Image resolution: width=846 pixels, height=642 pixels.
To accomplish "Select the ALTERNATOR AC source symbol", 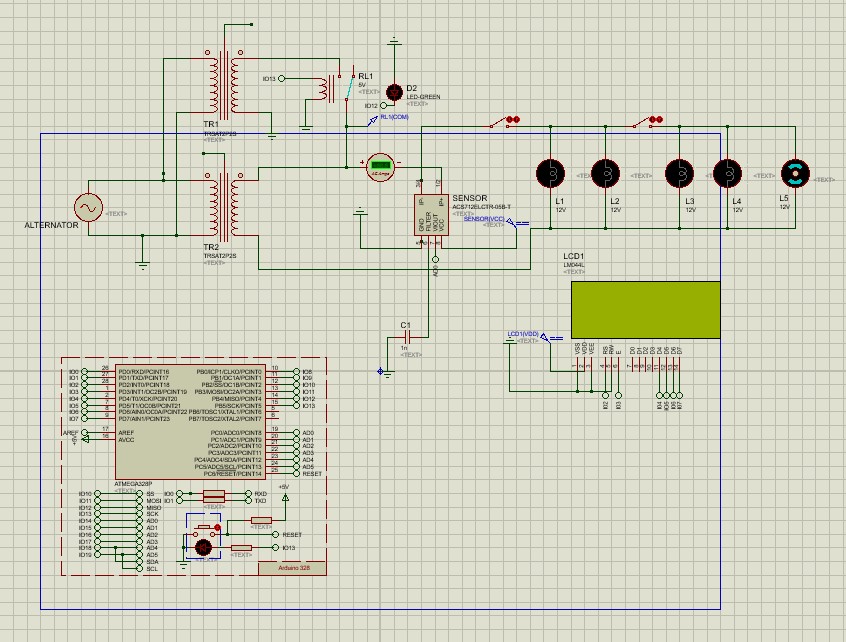I will pos(88,207).
